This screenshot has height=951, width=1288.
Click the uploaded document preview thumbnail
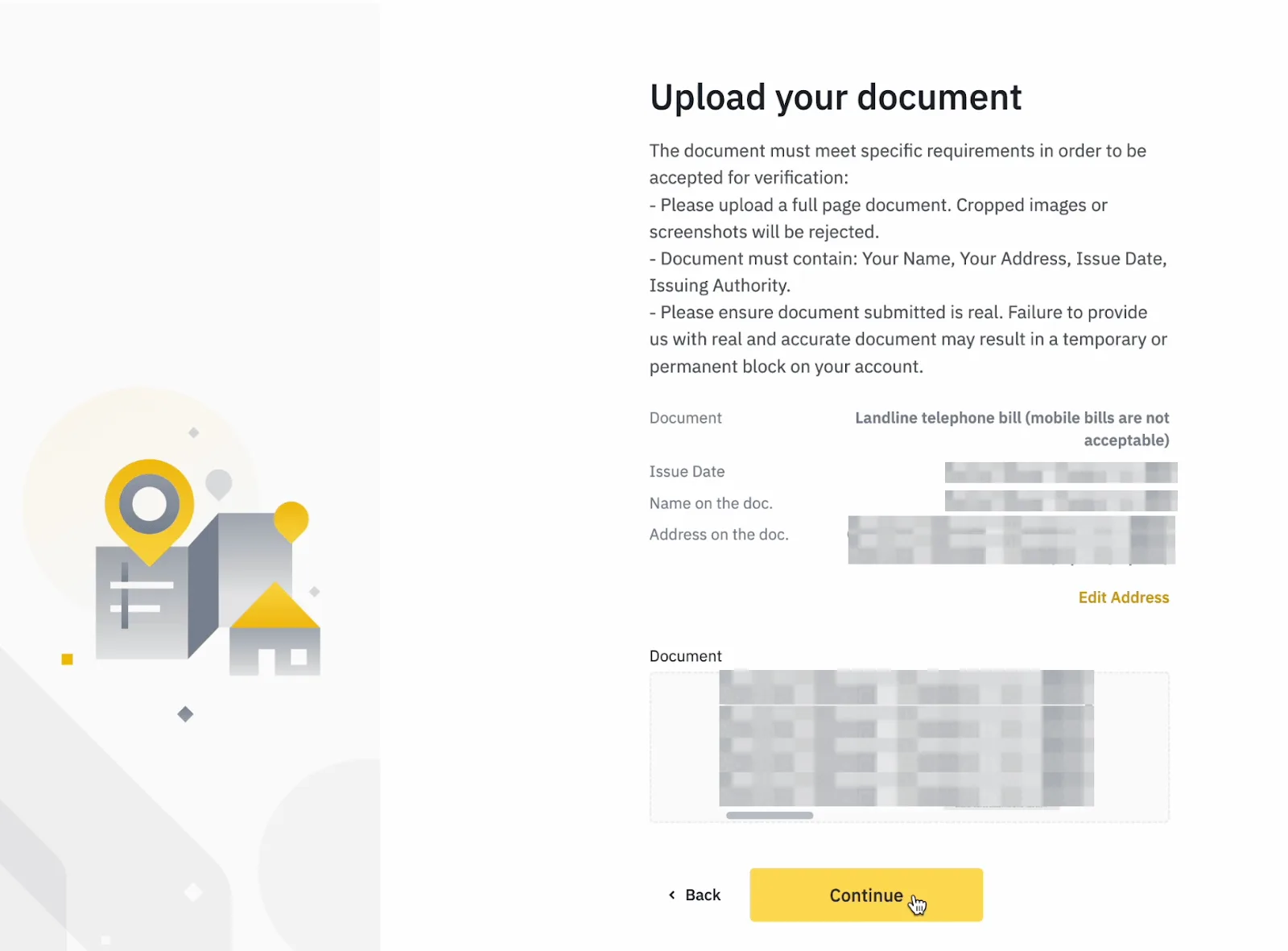coord(906,738)
